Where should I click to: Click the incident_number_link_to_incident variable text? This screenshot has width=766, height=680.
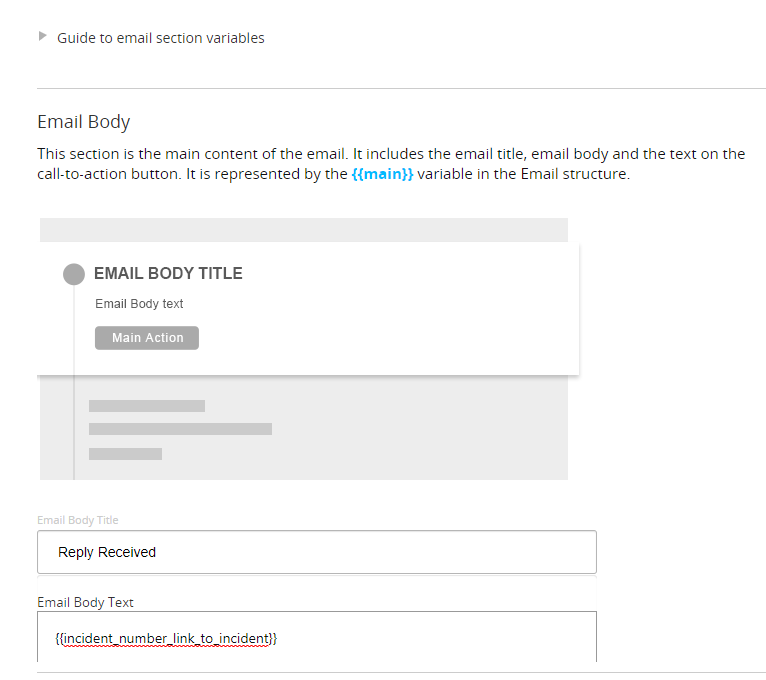click(166, 639)
